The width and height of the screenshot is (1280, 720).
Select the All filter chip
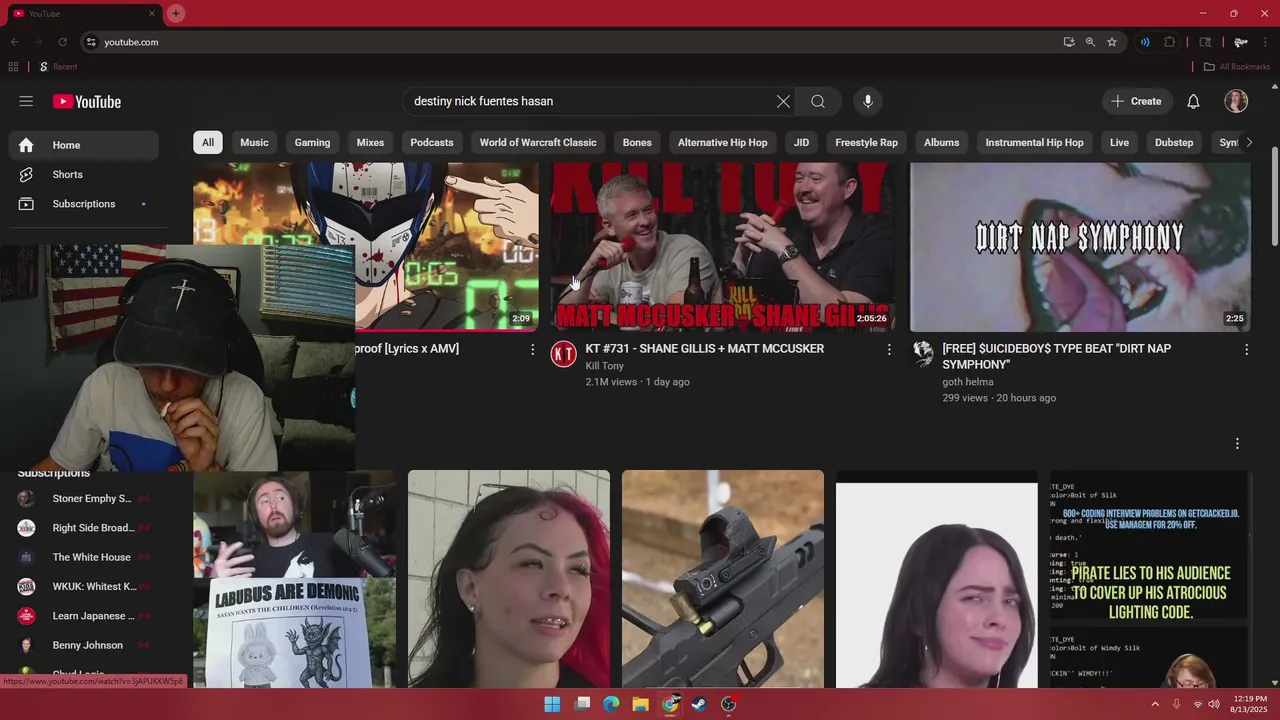tap(208, 142)
